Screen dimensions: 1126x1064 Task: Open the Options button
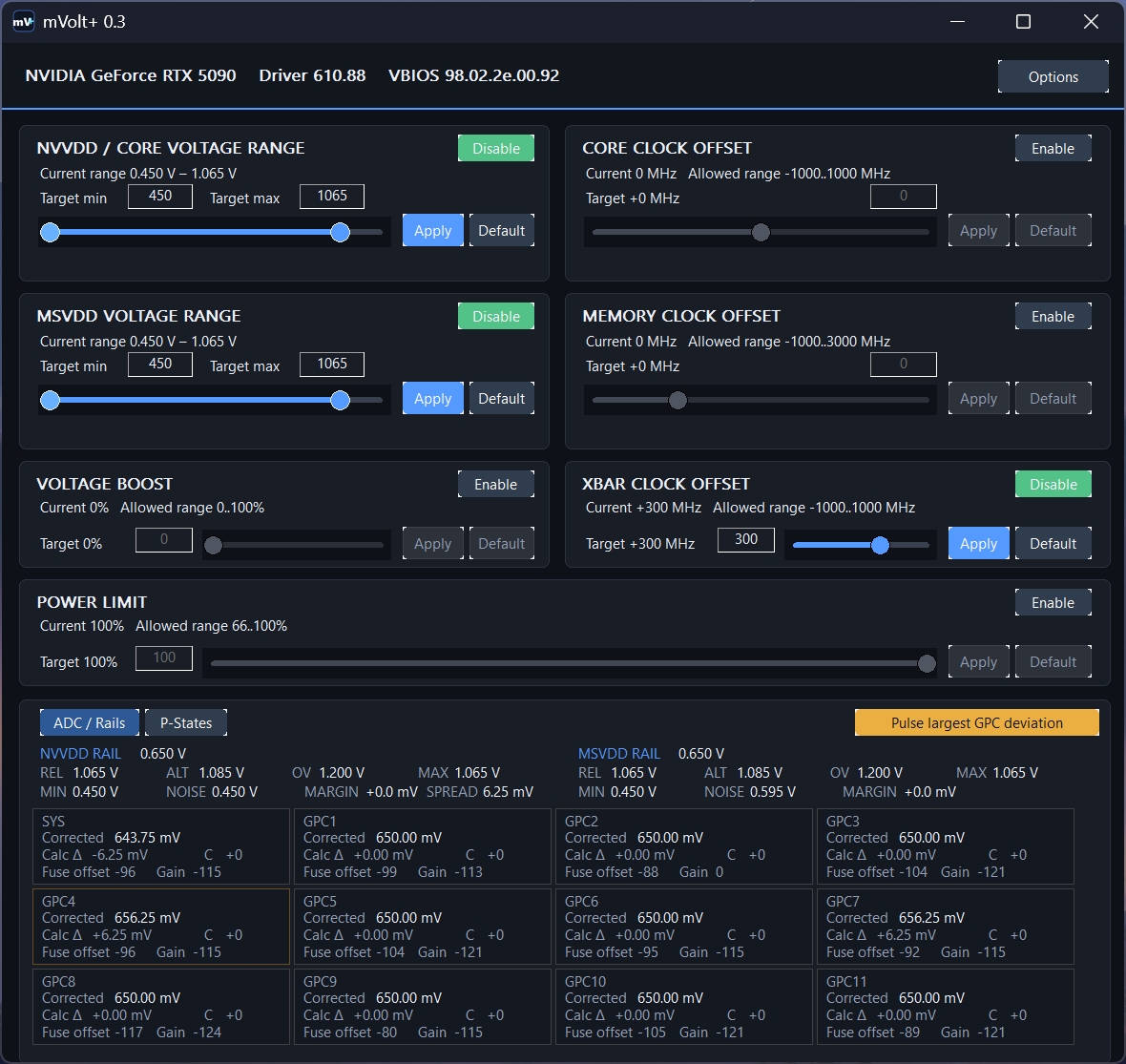click(1053, 77)
